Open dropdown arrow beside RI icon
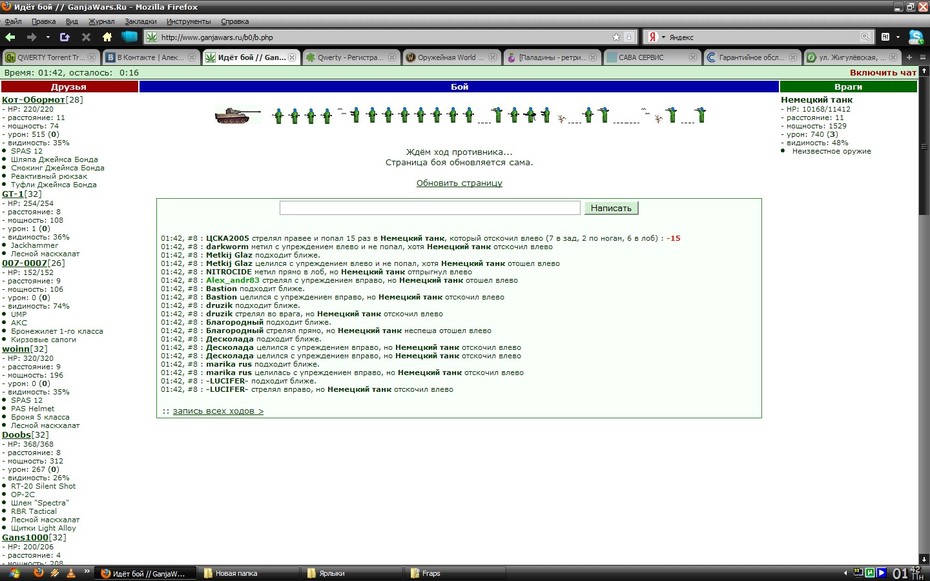Image resolution: width=930 pixels, height=581 pixels. coord(898,37)
